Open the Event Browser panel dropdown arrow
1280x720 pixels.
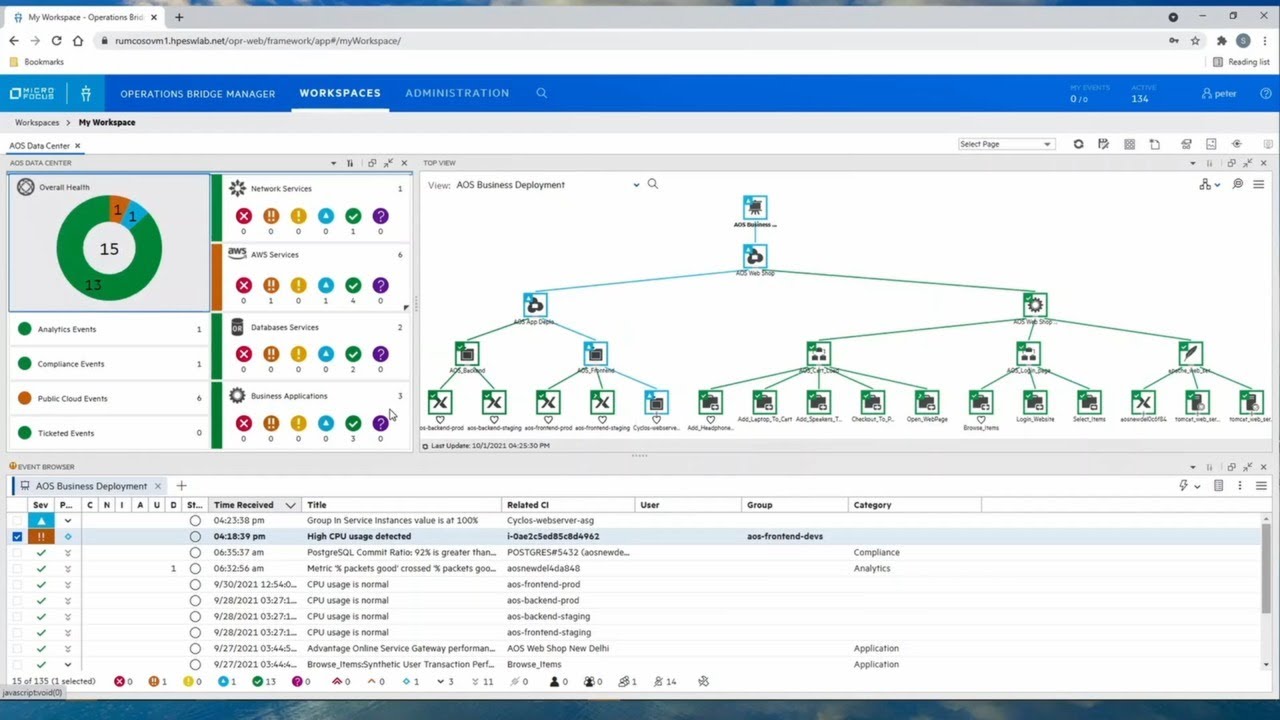tap(1192, 467)
